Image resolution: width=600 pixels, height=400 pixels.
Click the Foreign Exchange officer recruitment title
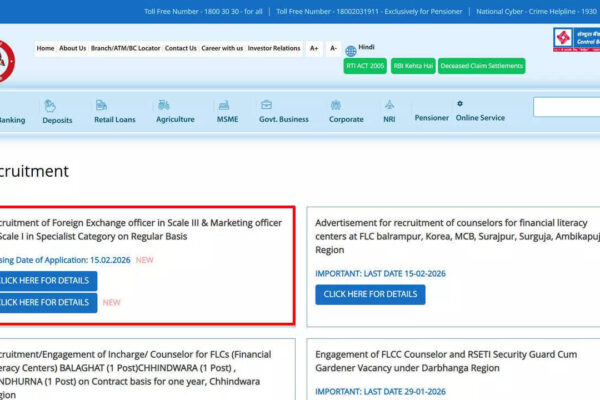coord(140,230)
